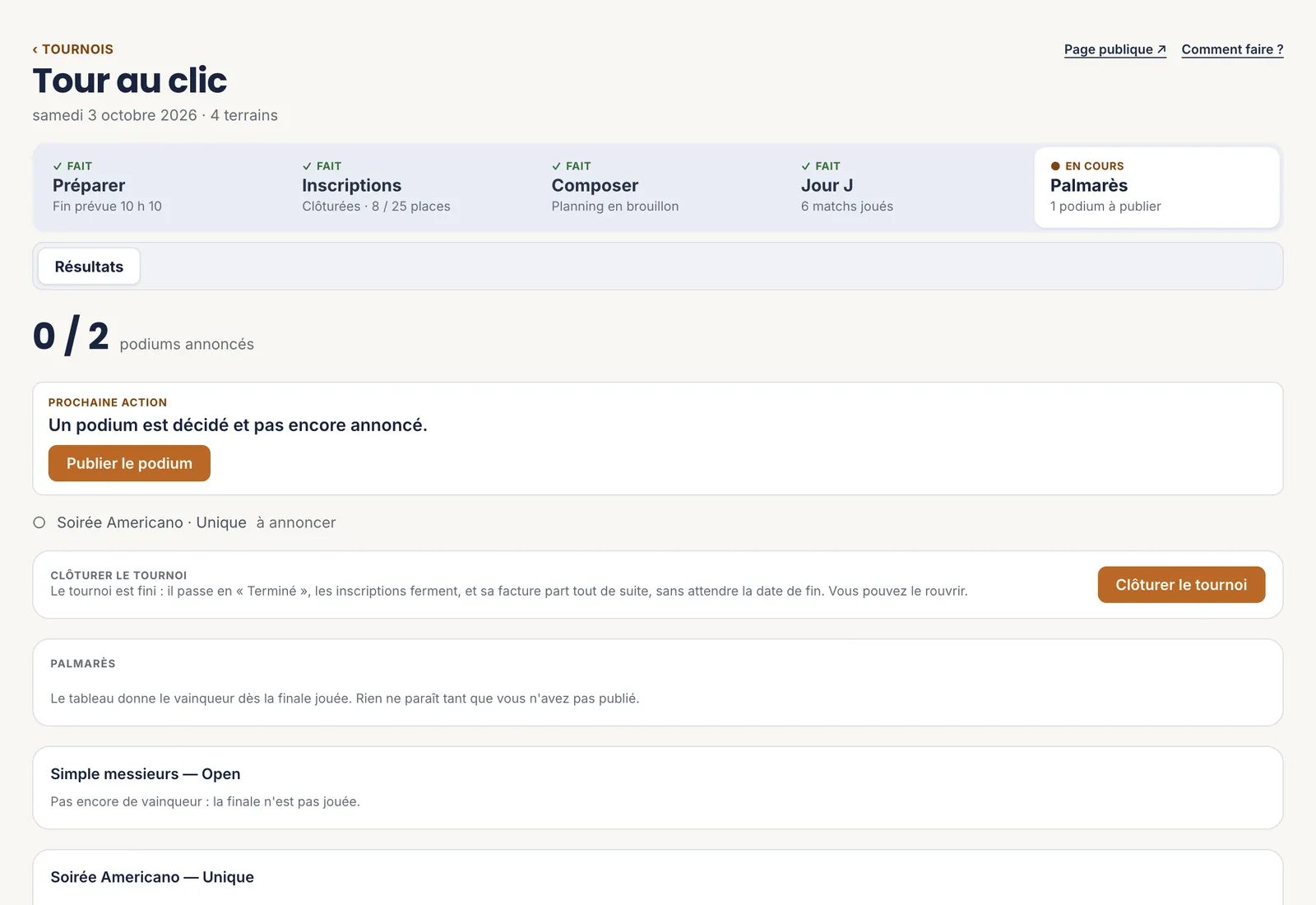Viewport: 1316px width, 905px height.
Task: Open the Comment faire ? help link
Action: [1232, 49]
